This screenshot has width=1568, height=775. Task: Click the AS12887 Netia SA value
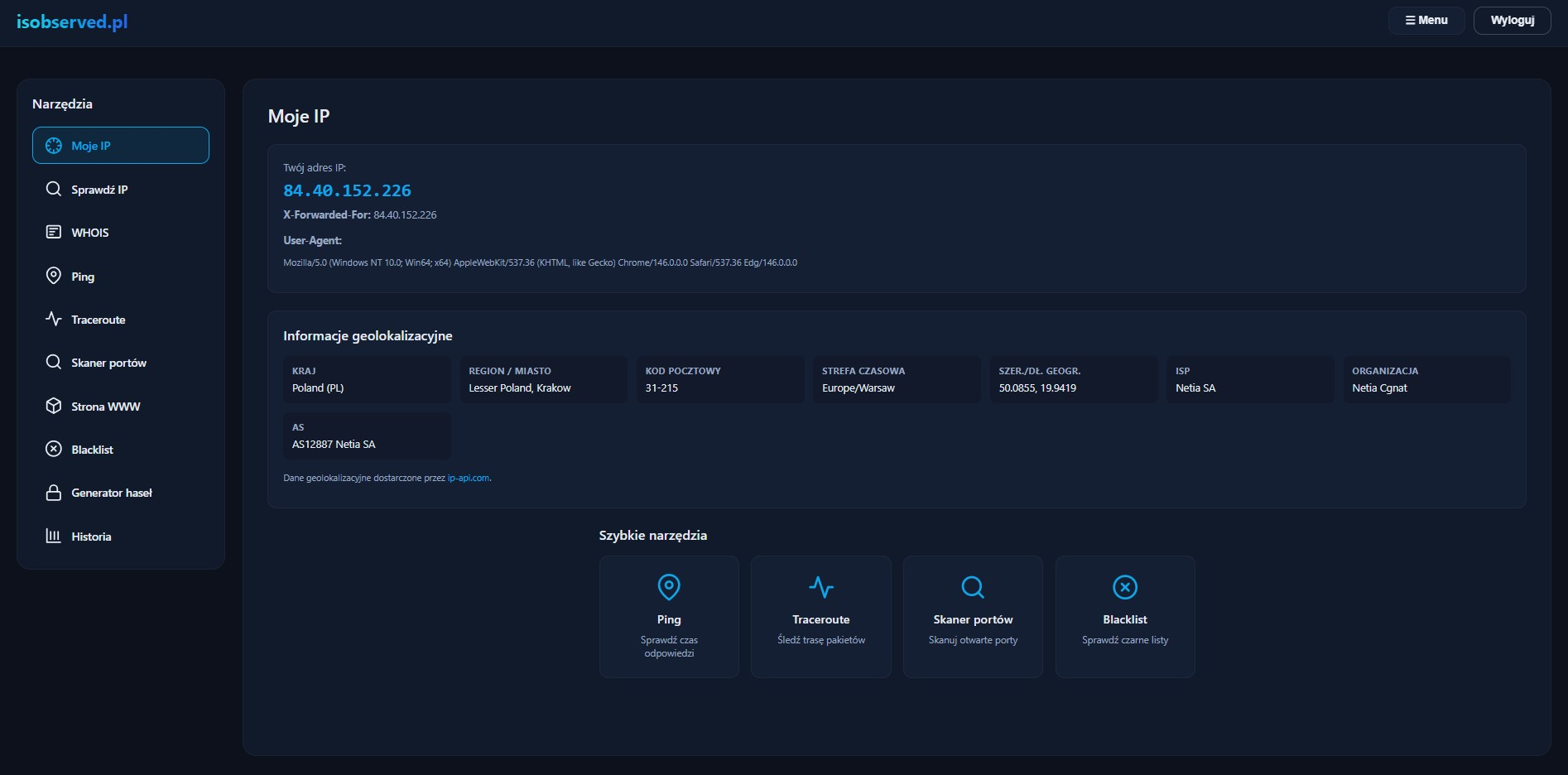pyautogui.click(x=334, y=444)
